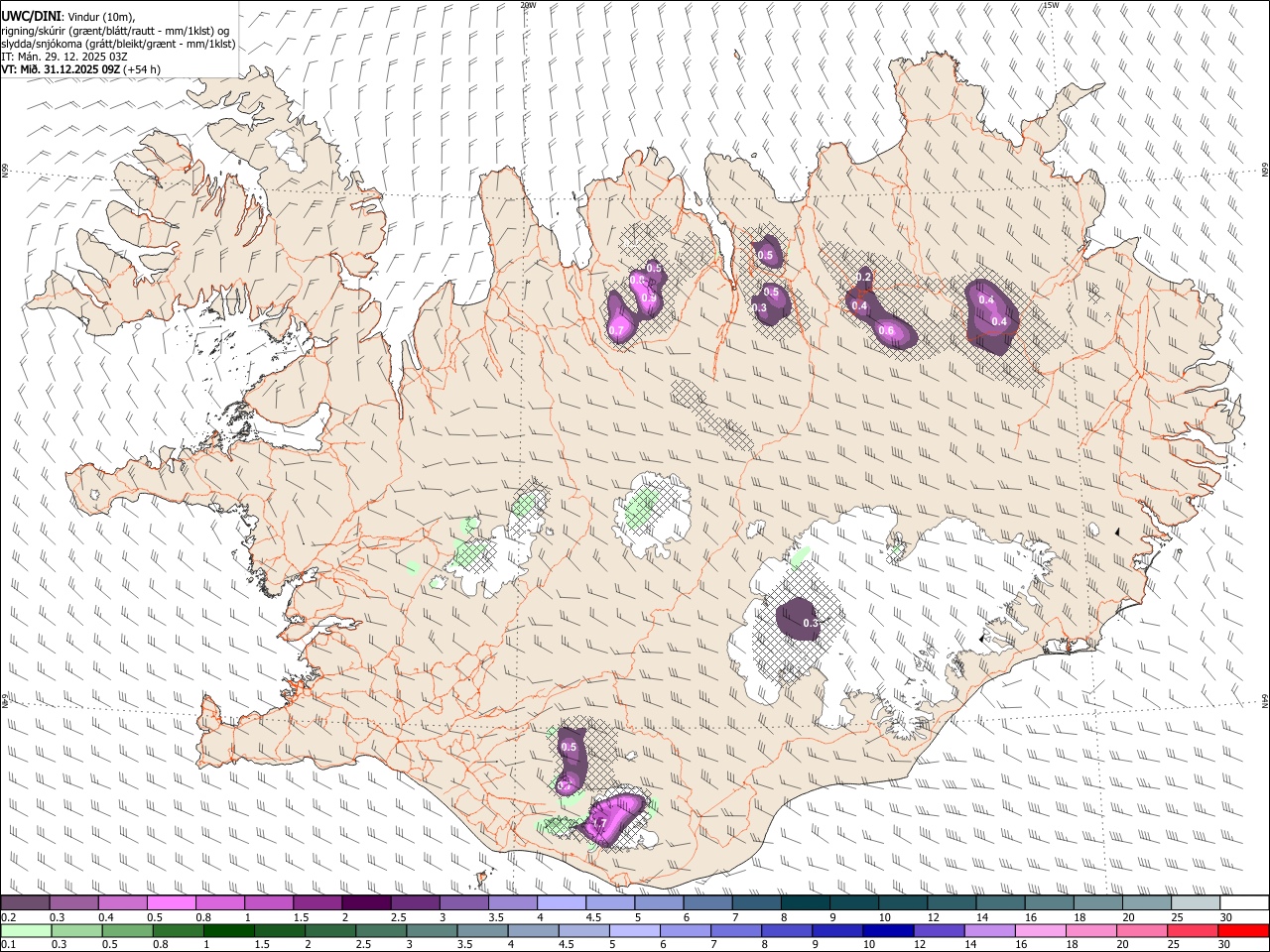The image size is (1270, 952).
Task: Select the lower legend bright red swatch labelled 30
Action: (x=1242, y=930)
